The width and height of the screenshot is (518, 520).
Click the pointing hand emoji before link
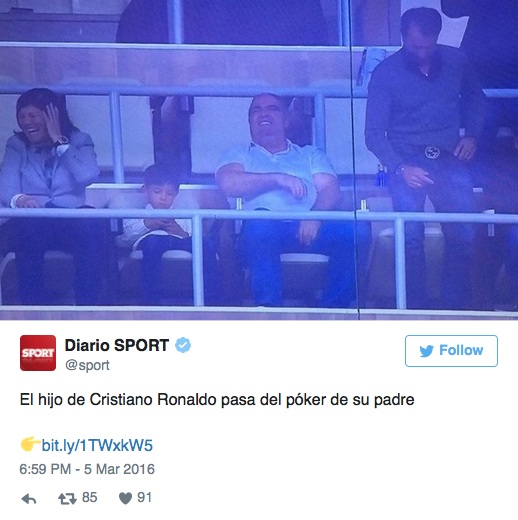pyautogui.click(x=30, y=444)
